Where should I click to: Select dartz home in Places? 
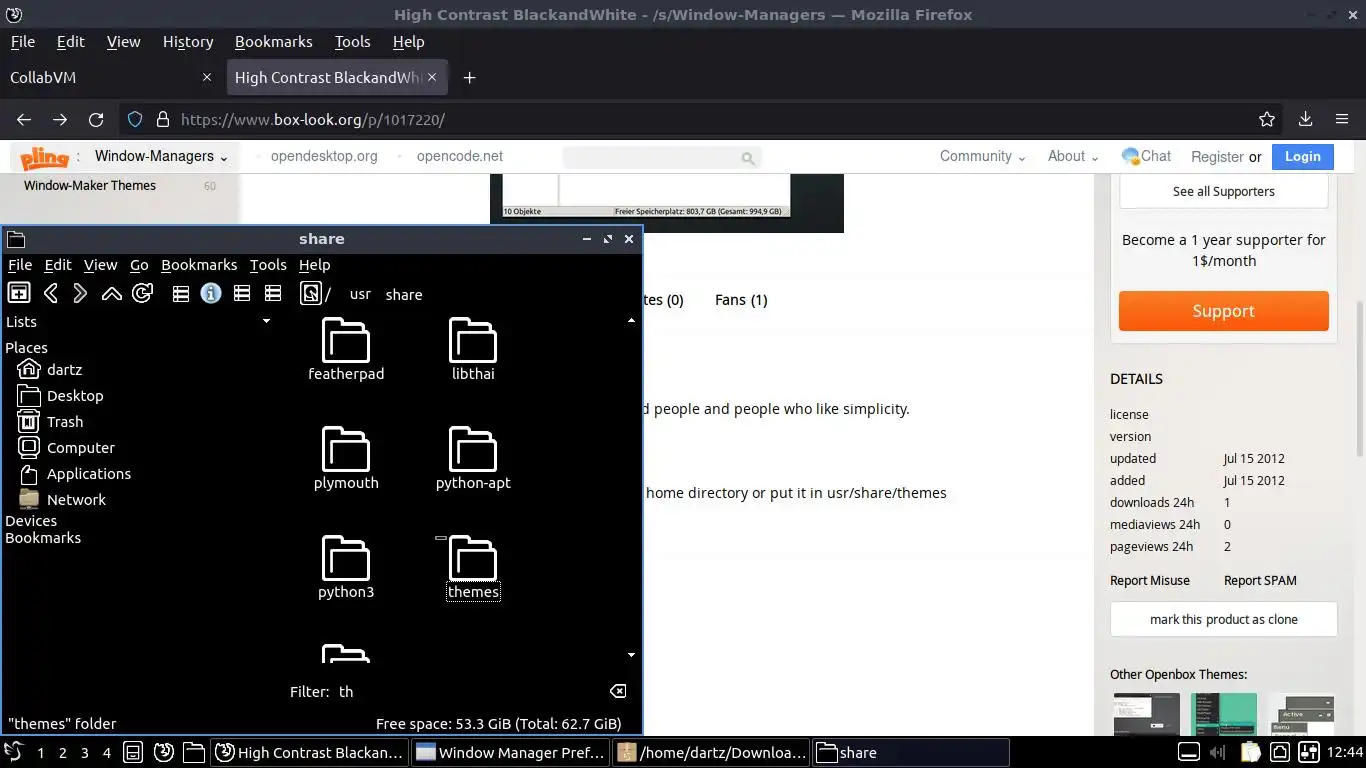click(x=50, y=369)
